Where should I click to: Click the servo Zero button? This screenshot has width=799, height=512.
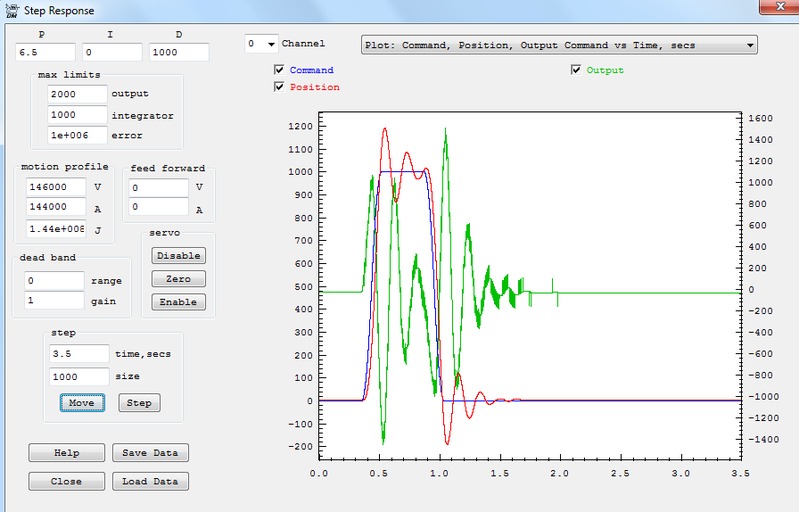click(179, 279)
